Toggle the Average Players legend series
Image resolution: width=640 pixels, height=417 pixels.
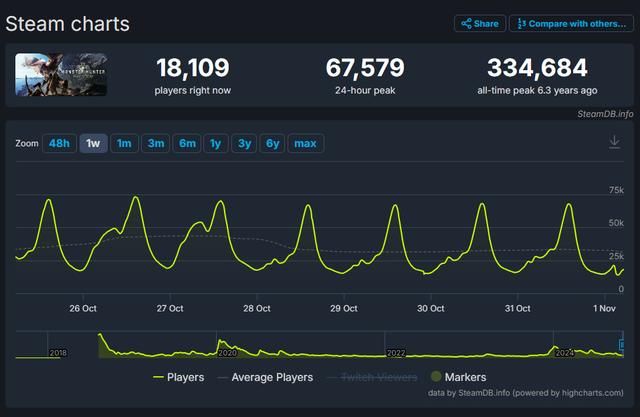[x=265, y=377]
